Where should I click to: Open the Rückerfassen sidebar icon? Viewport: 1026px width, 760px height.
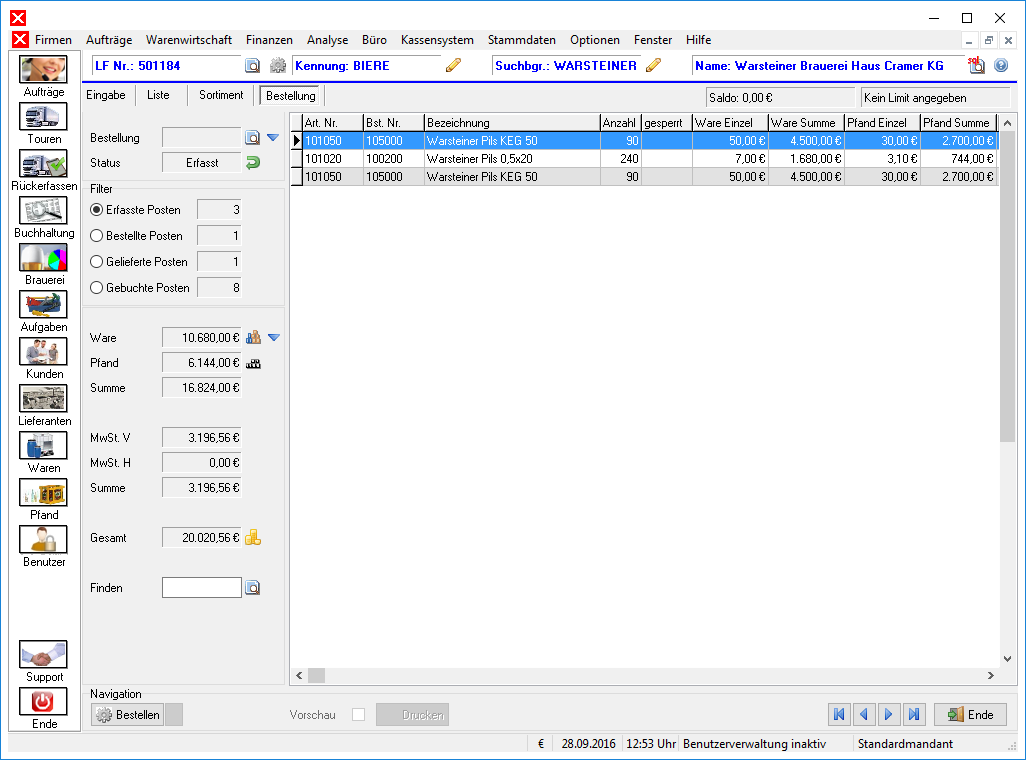[43, 164]
